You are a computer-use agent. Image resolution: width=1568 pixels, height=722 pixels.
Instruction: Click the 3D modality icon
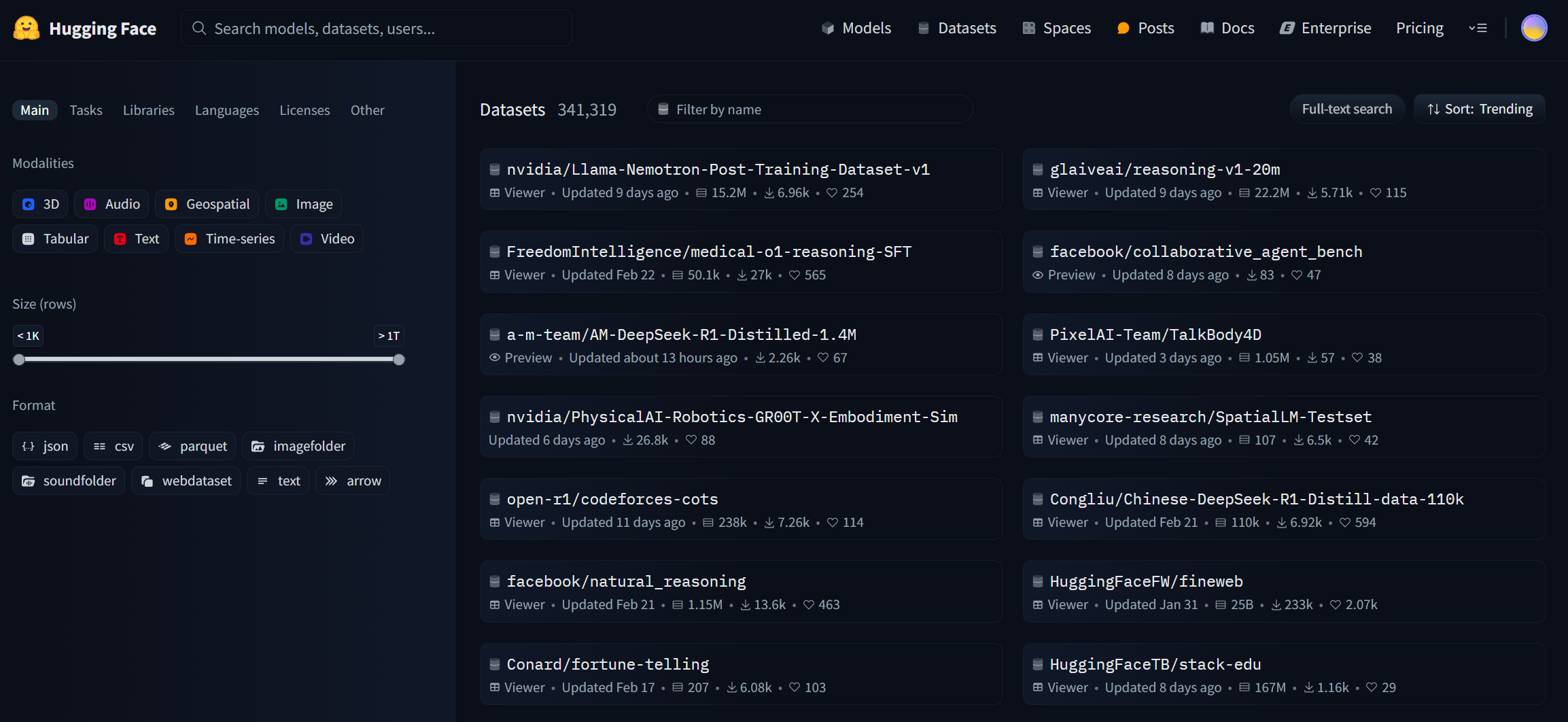click(x=28, y=204)
